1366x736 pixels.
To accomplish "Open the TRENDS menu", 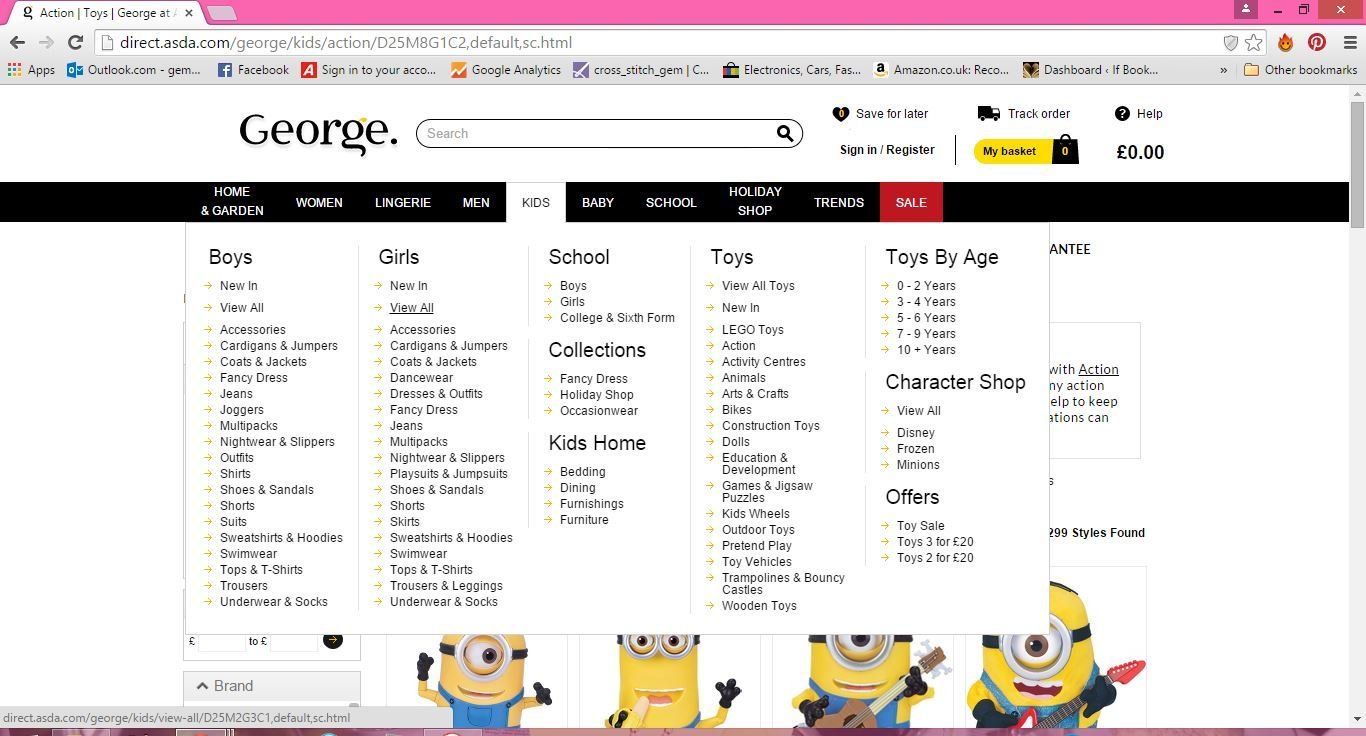I will [x=839, y=202].
